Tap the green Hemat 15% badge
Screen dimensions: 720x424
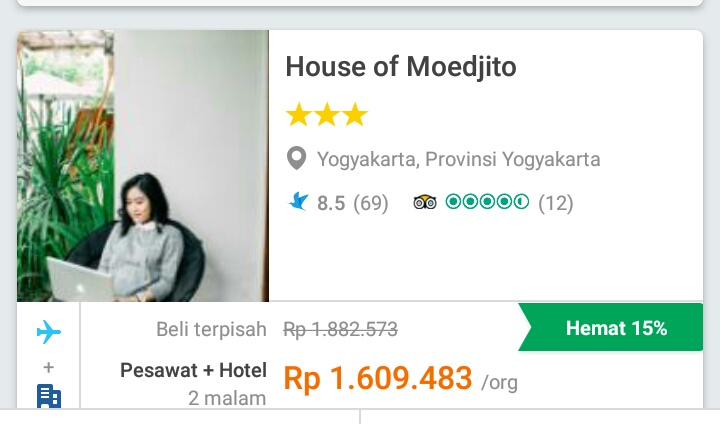616,328
